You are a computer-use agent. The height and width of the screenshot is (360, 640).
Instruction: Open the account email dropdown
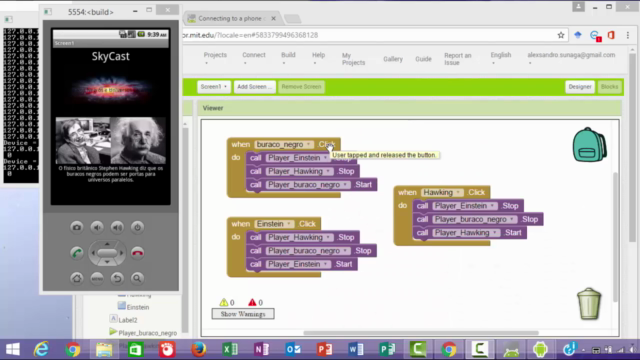[x=571, y=58]
